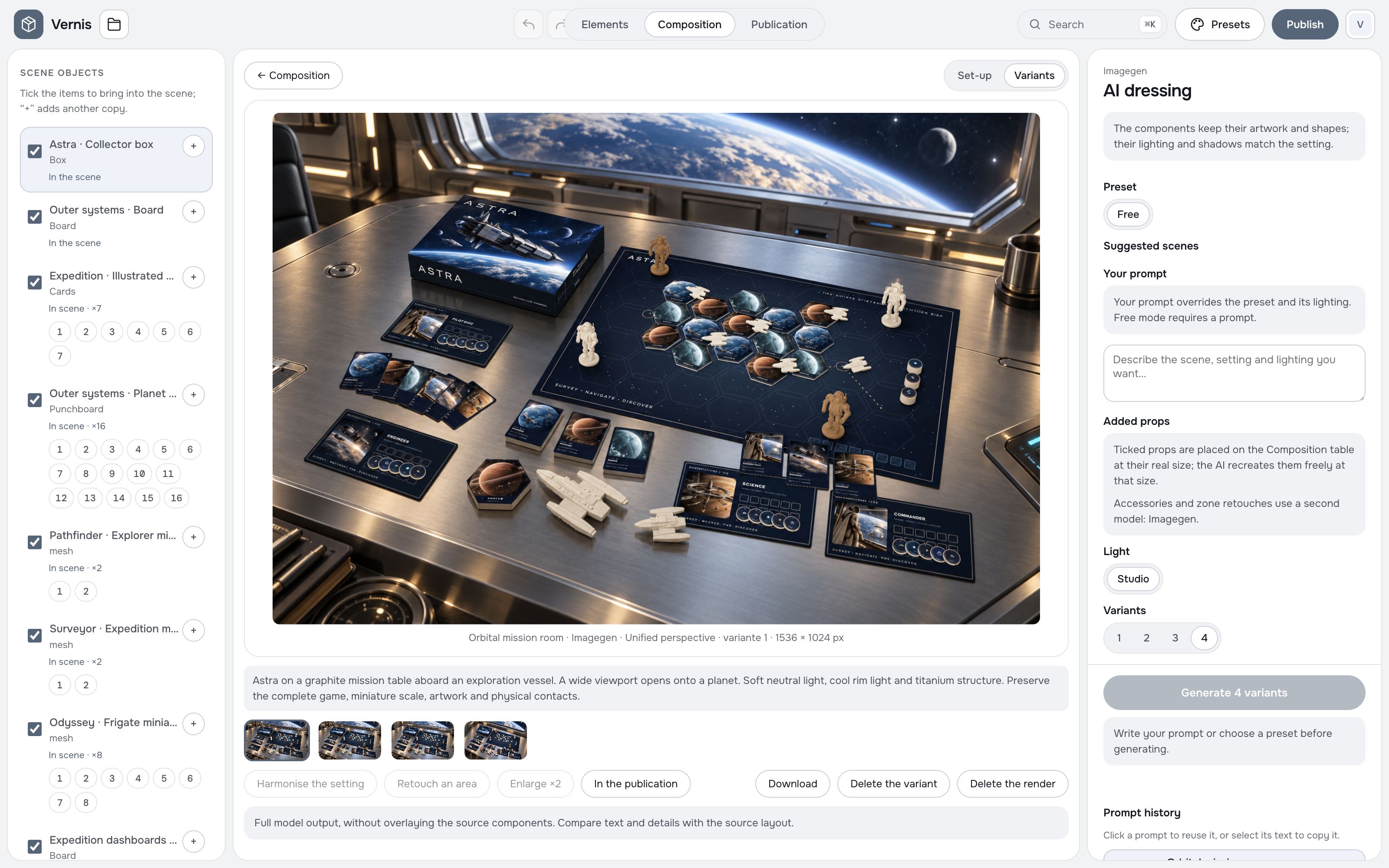This screenshot has height=868, width=1389.
Task: Add a copy of Expedition Illustrated cards
Action: pos(194,277)
